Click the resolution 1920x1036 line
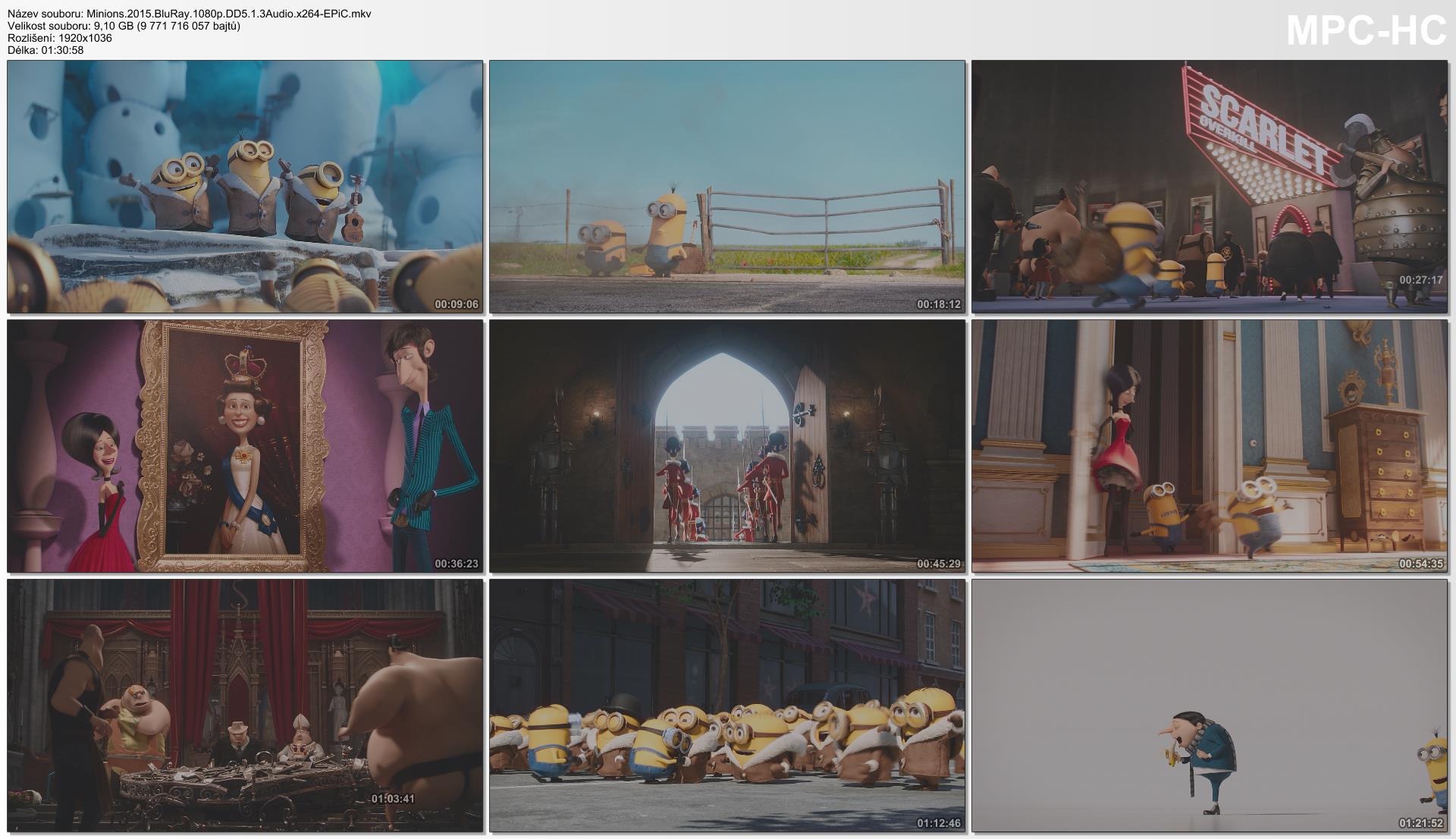 pos(60,38)
